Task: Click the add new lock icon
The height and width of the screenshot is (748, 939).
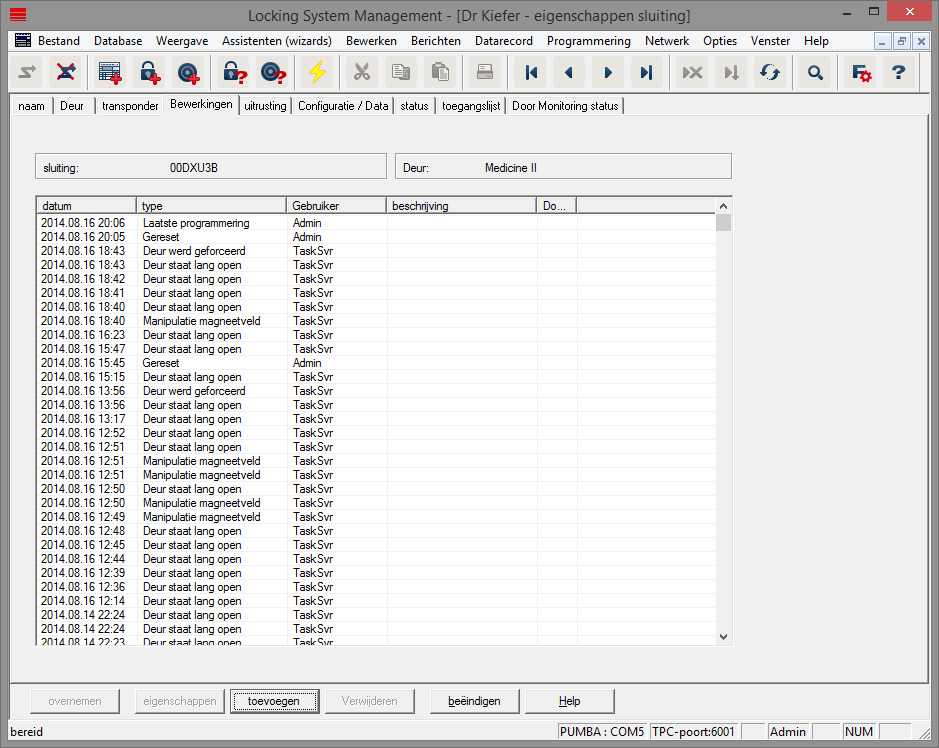Action: coord(150,72)
